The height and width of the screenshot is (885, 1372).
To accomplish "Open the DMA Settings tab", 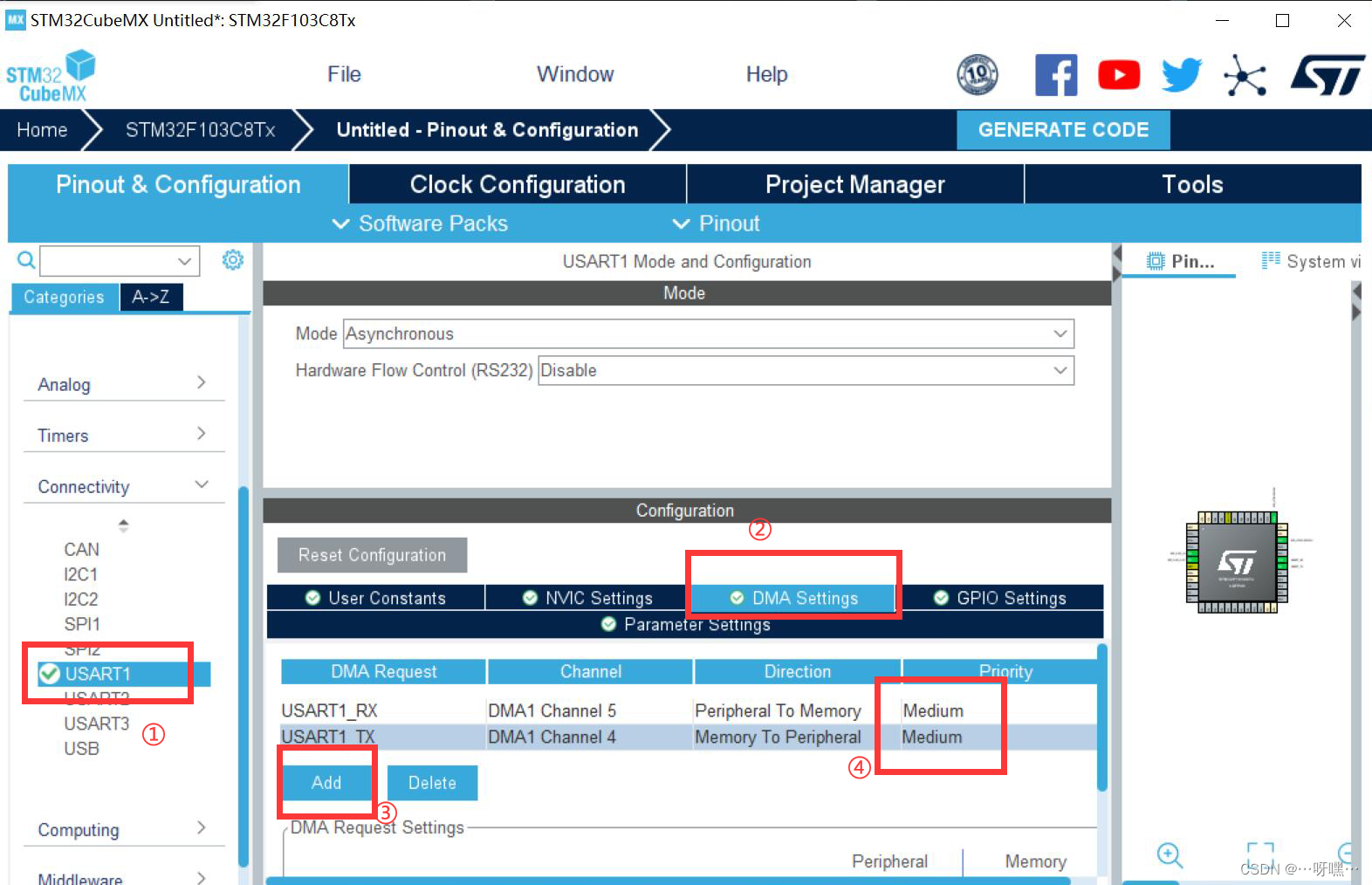I will 793,598.
